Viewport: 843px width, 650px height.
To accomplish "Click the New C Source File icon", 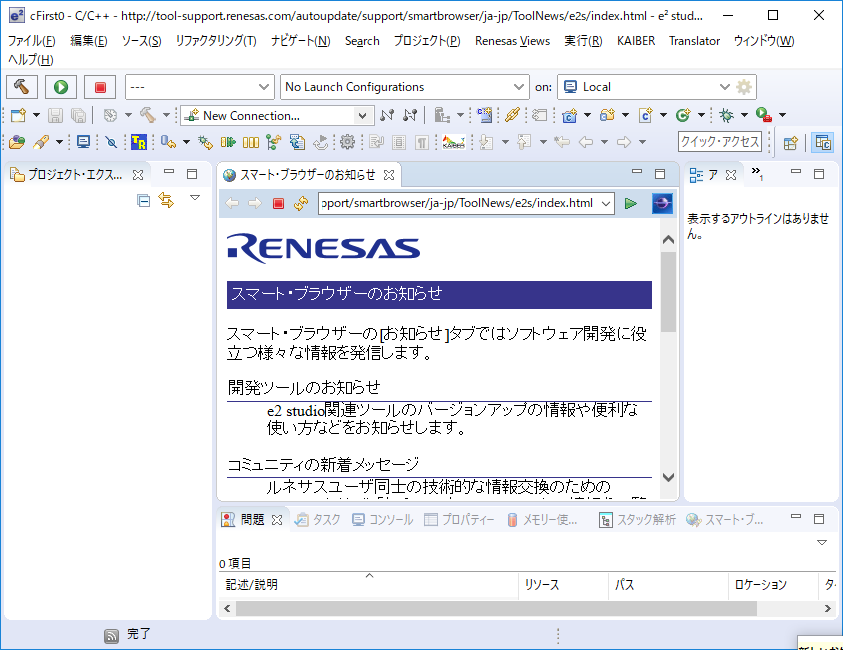I will [645, 115].
